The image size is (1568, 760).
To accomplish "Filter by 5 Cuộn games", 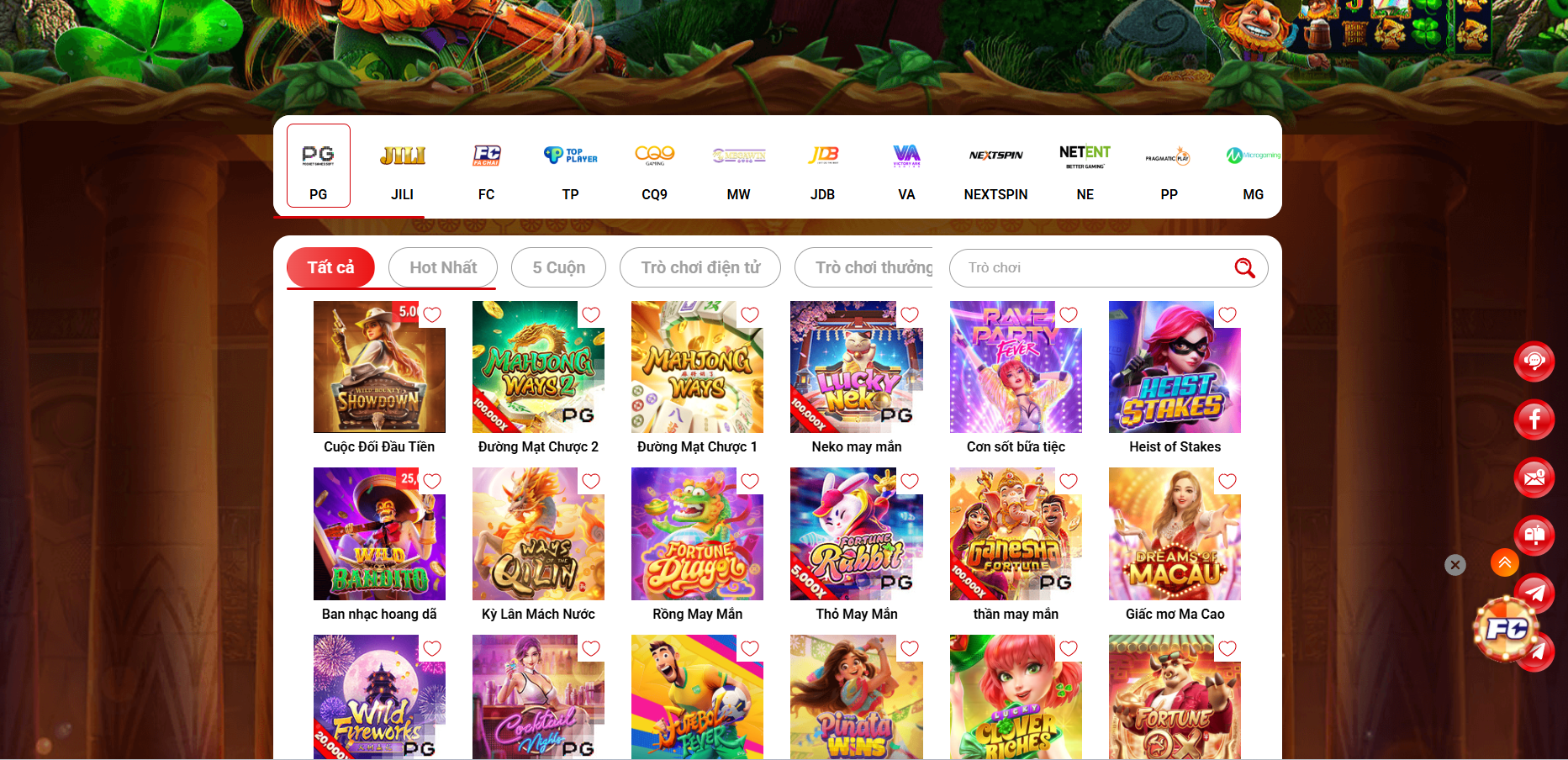I will [x=559, y=267].
